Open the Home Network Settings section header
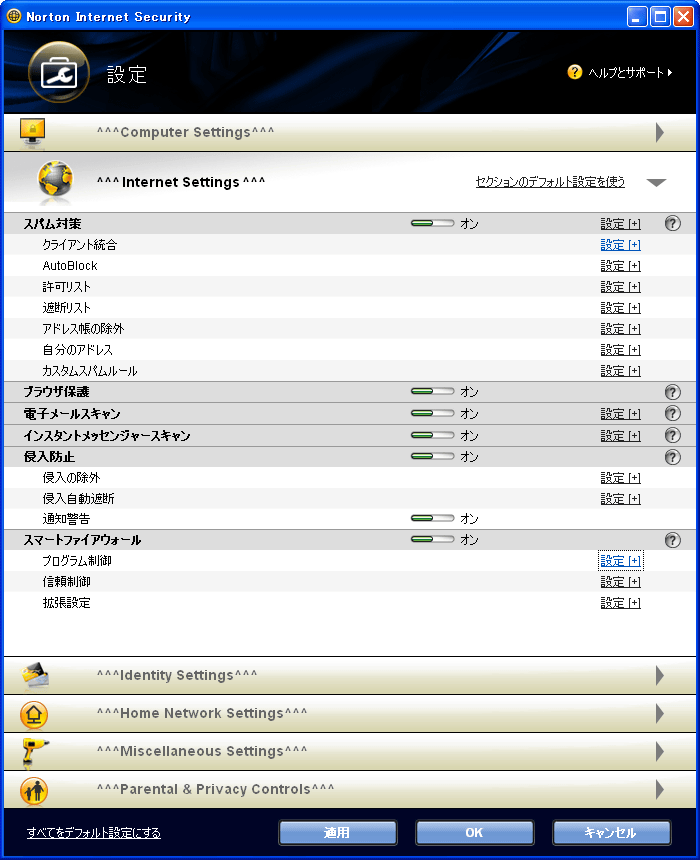 click(349, 714)
